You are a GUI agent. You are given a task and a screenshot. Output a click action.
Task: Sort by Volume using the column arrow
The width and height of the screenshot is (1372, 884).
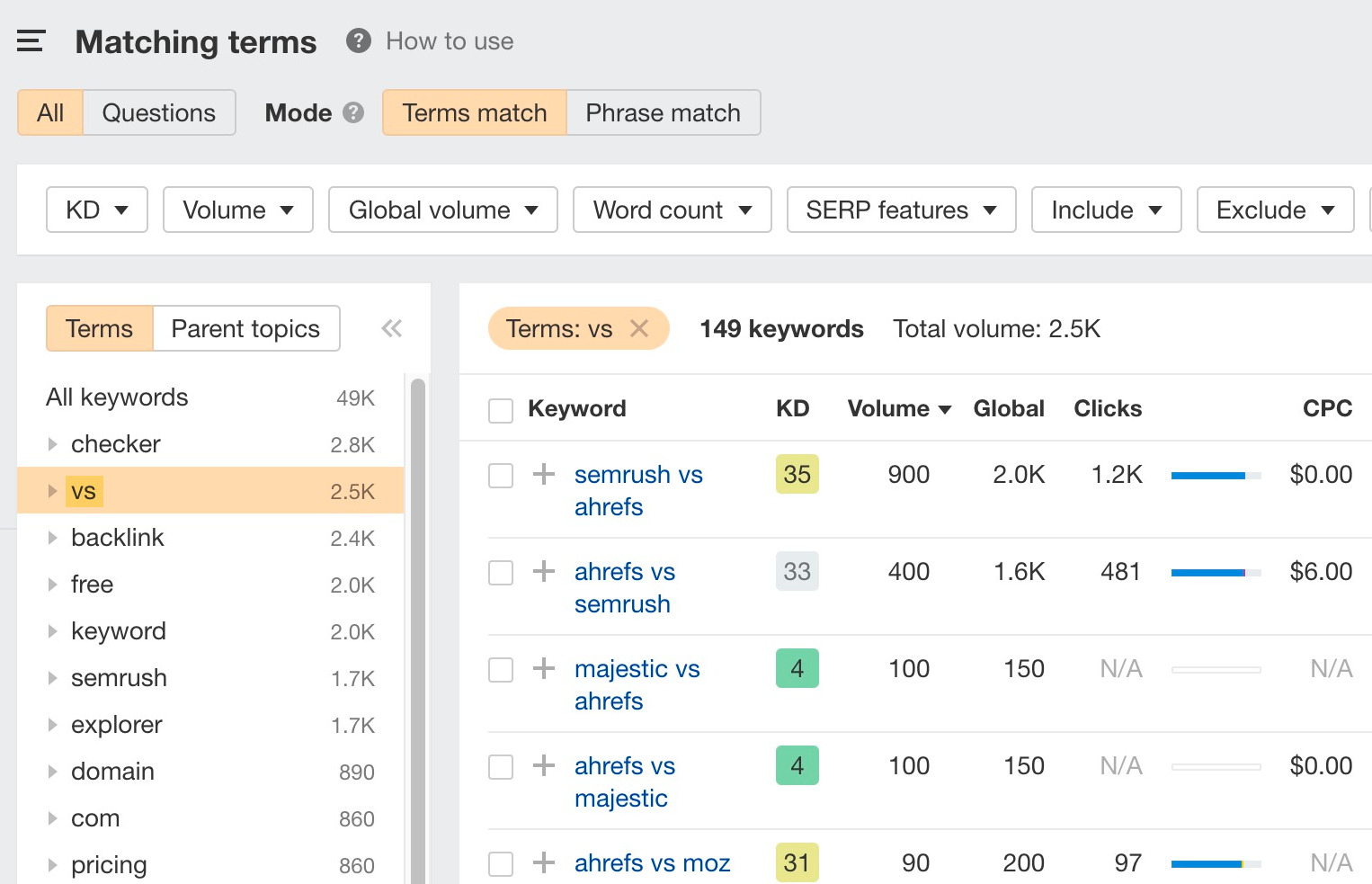944,408
